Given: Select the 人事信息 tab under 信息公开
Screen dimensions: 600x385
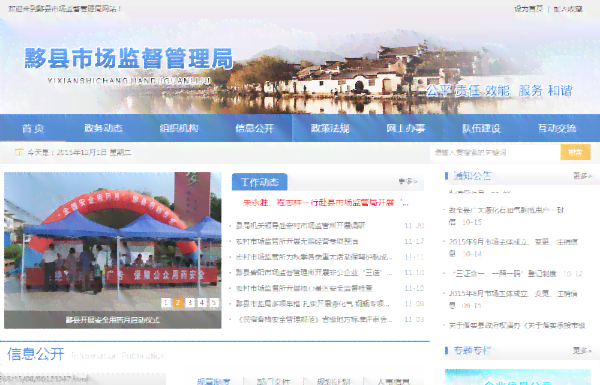Looking at the screenshot, I should (393, 381).
